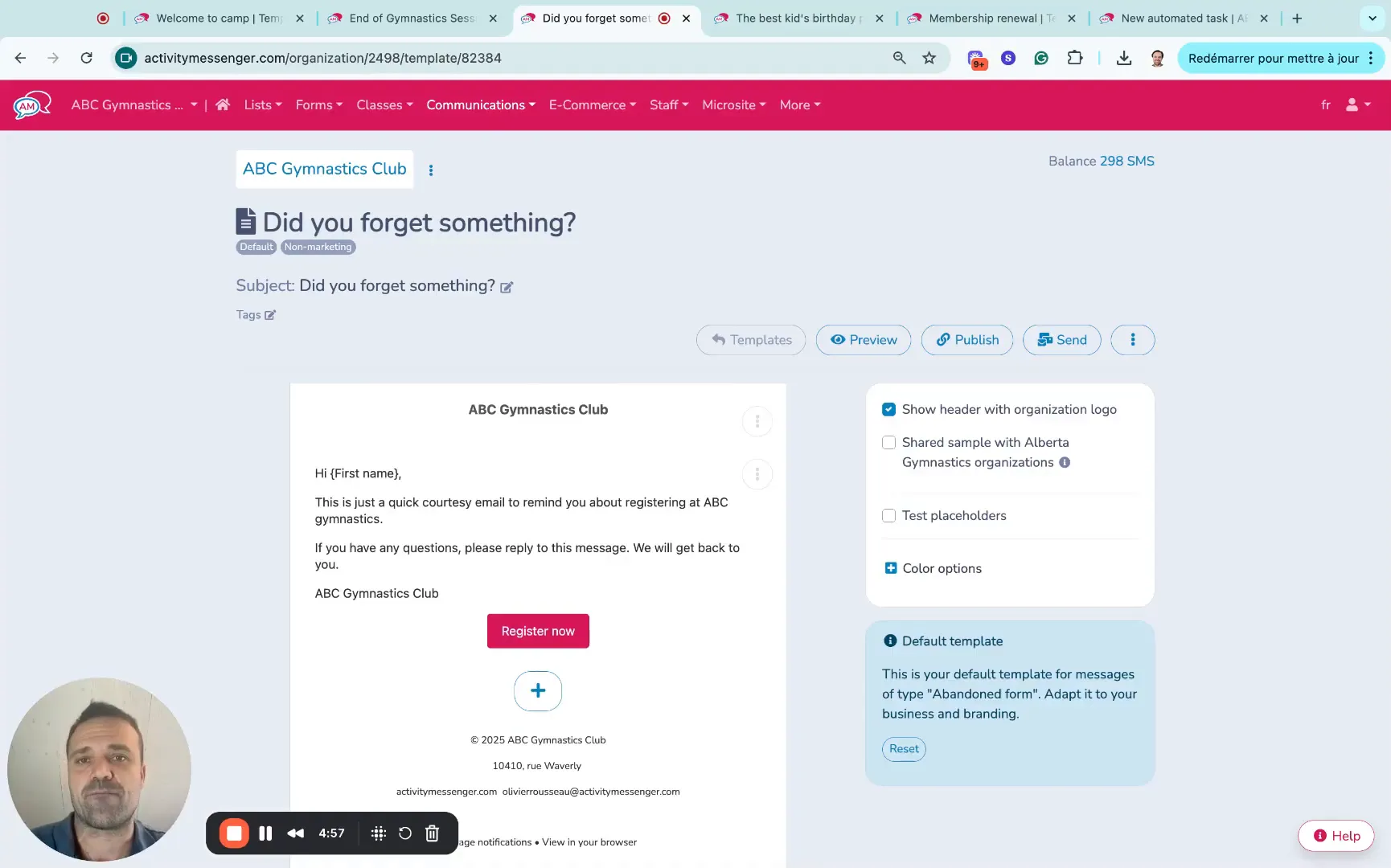Open the options menu for the email header block
Screen dimensions: 1391x868
[757, 421]
